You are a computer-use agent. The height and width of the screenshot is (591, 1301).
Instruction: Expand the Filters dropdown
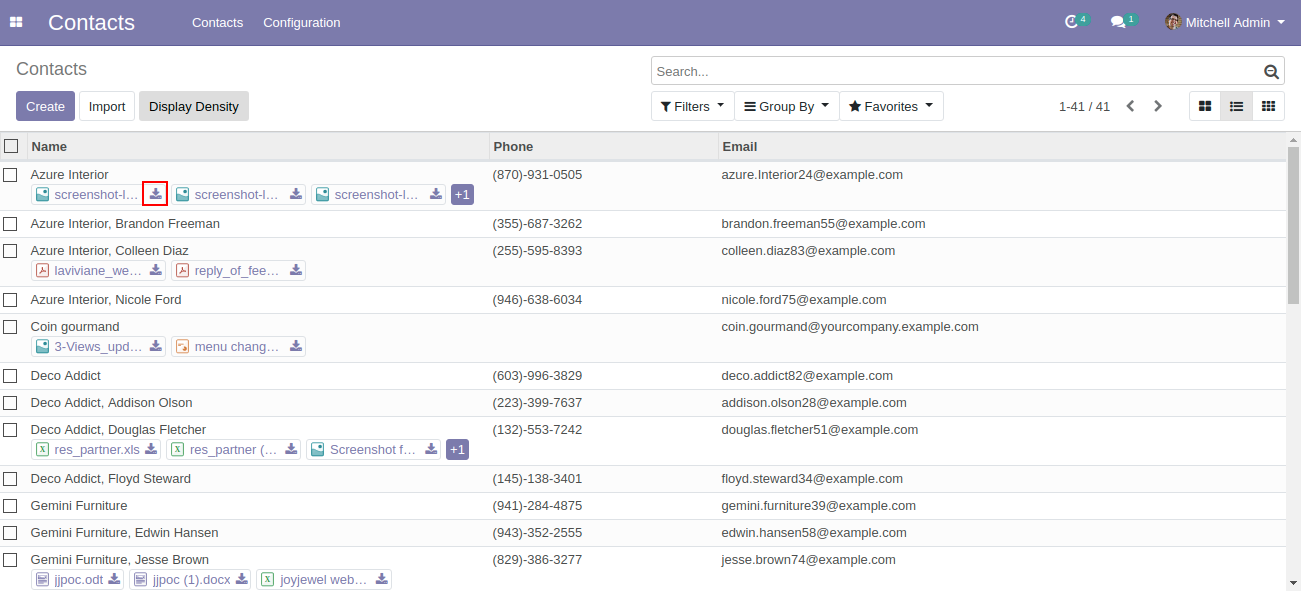click(x=692, y=106)
